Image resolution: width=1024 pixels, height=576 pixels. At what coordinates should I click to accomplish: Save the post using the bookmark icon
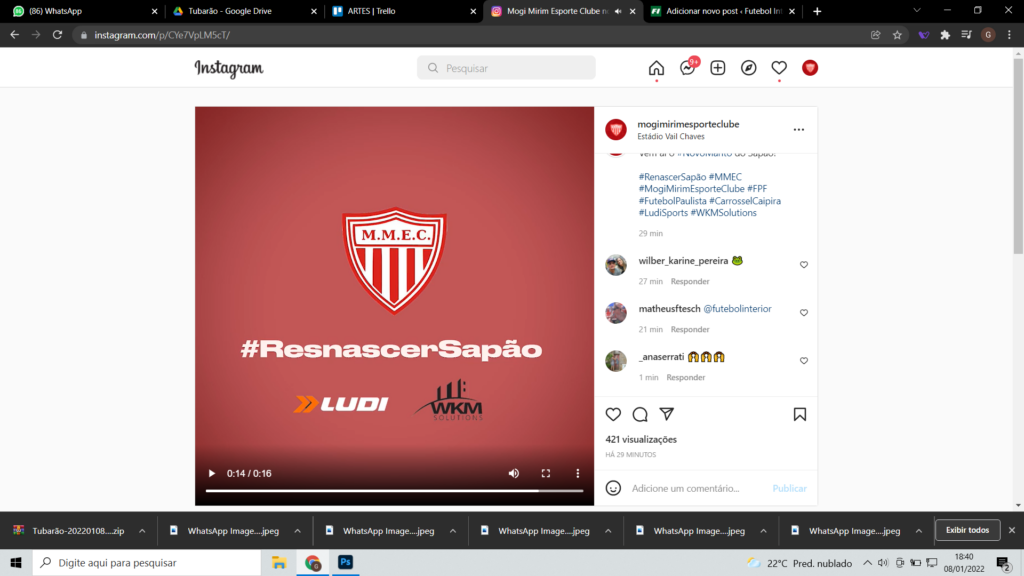tap(799, 413)
